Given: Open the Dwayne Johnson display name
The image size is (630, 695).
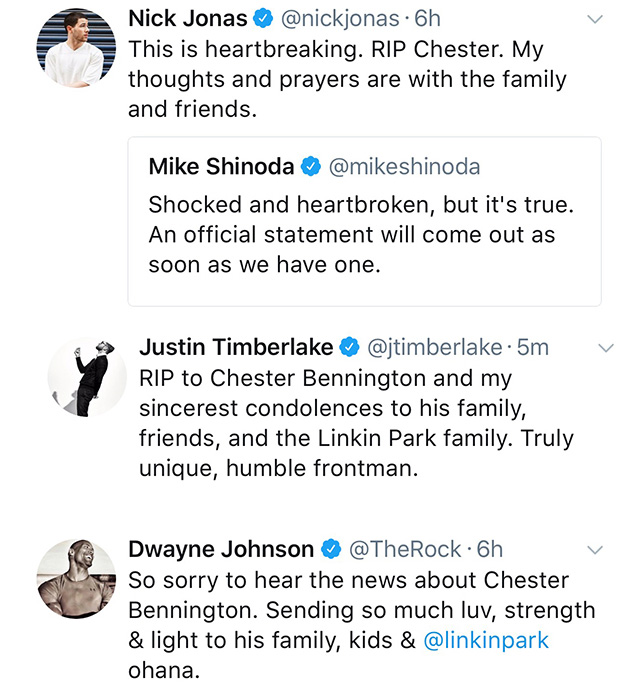Looking at the screenshot, I should 221,549.
